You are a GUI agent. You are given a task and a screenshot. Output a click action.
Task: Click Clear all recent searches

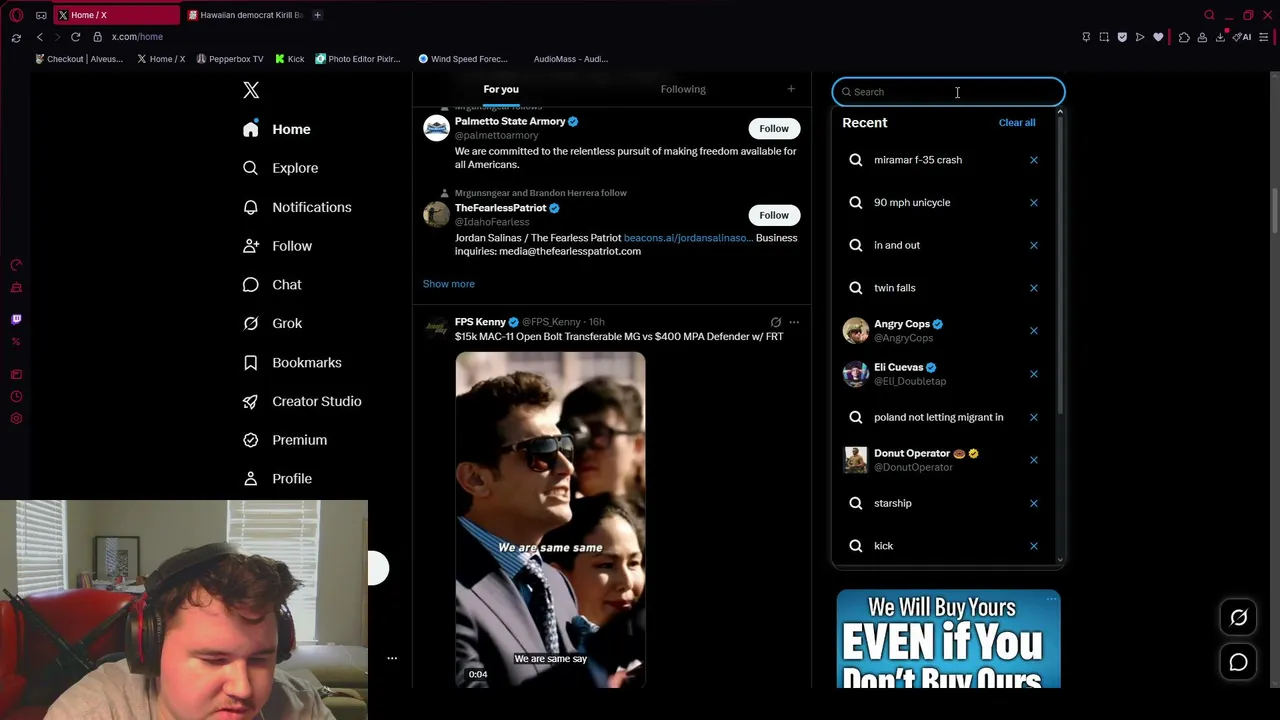[1017, 123]
